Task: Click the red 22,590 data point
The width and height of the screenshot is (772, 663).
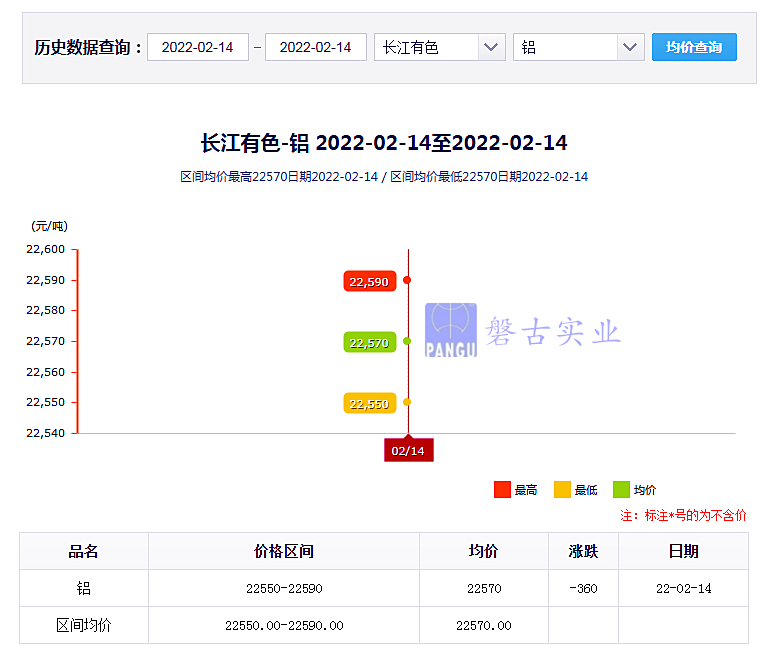Action: click(407, 280)
